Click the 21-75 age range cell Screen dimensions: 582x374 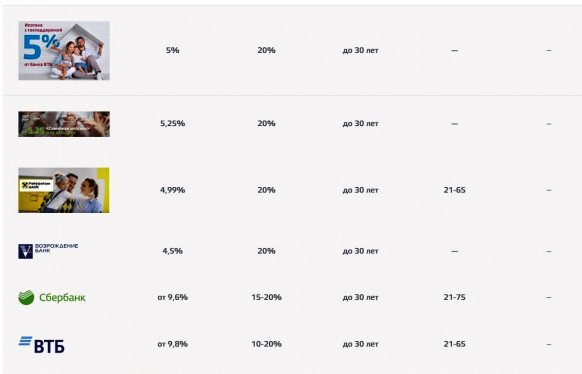pyautogui.click(x=454, y=297)
